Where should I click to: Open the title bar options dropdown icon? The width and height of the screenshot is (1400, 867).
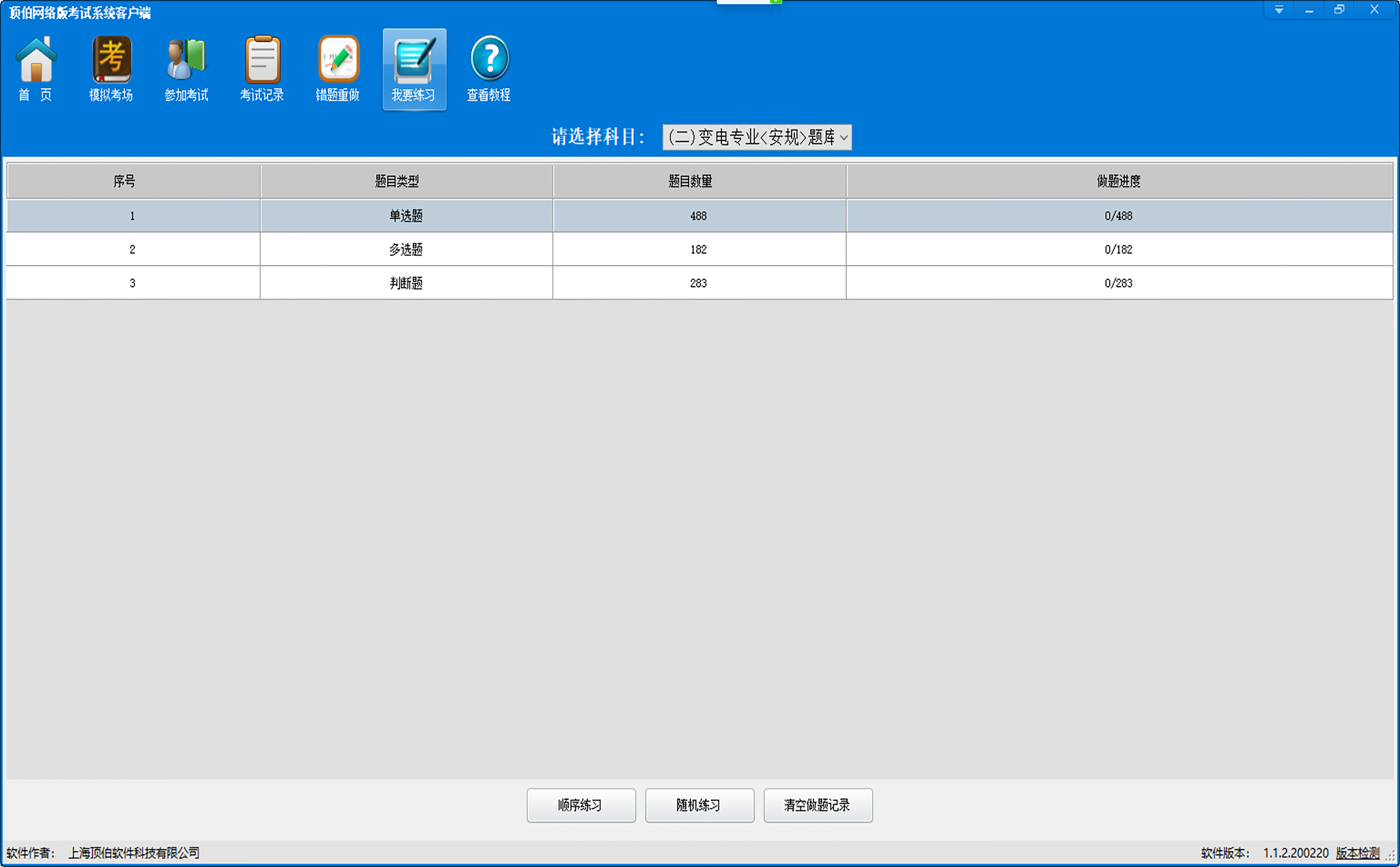[1278, 10]
